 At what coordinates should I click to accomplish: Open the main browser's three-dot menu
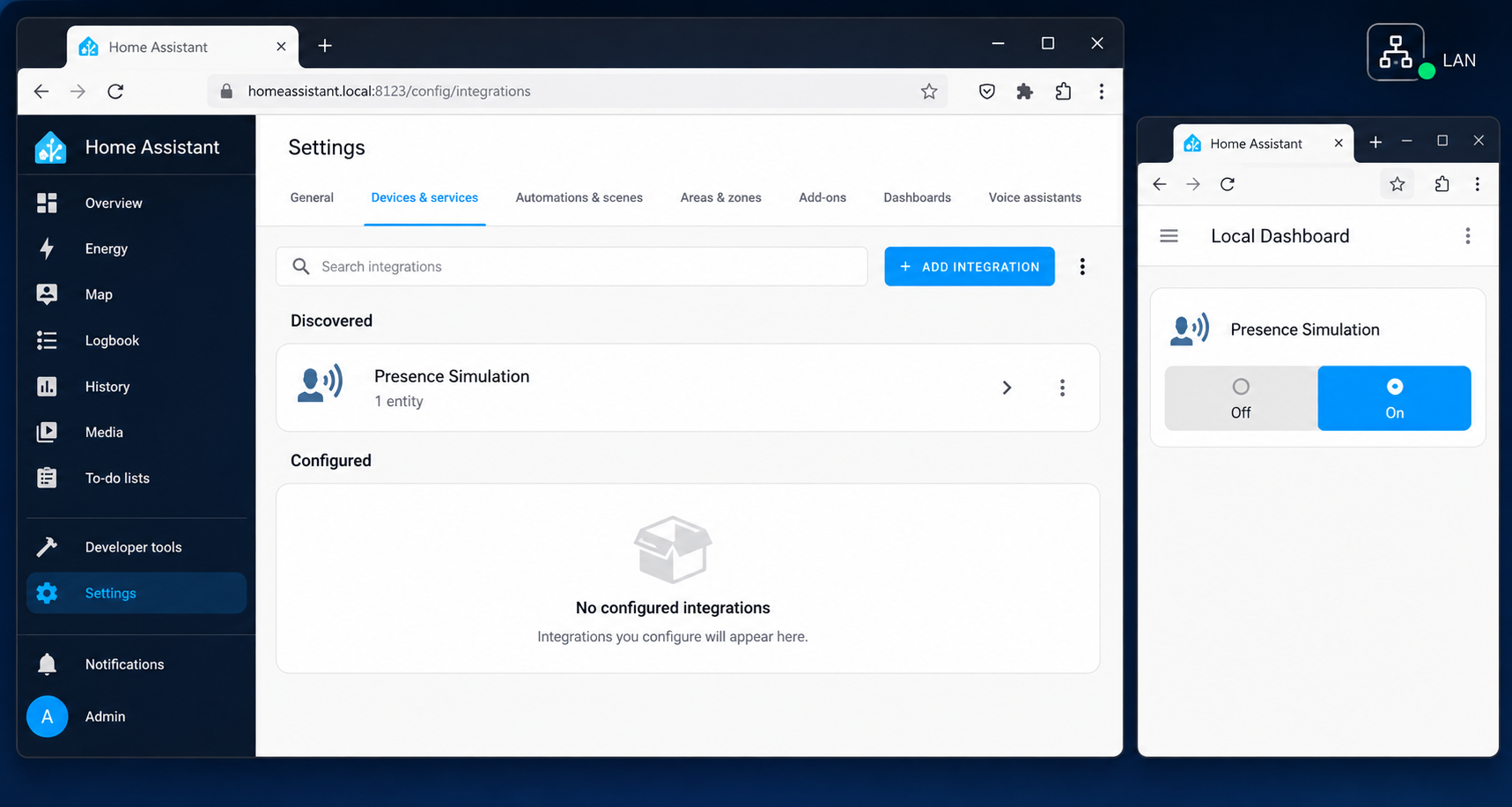point(1102,91)
